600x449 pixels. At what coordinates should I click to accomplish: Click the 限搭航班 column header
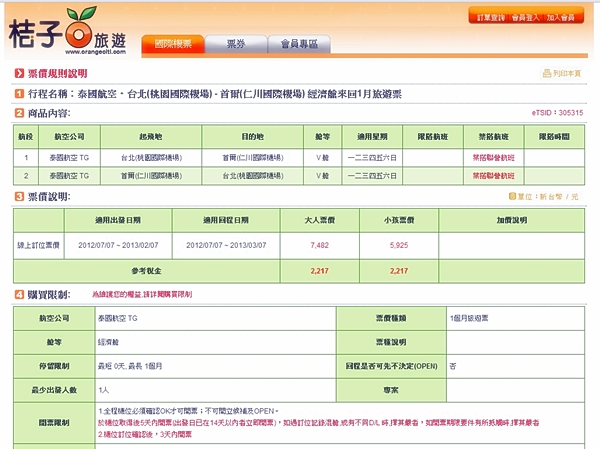433,137
